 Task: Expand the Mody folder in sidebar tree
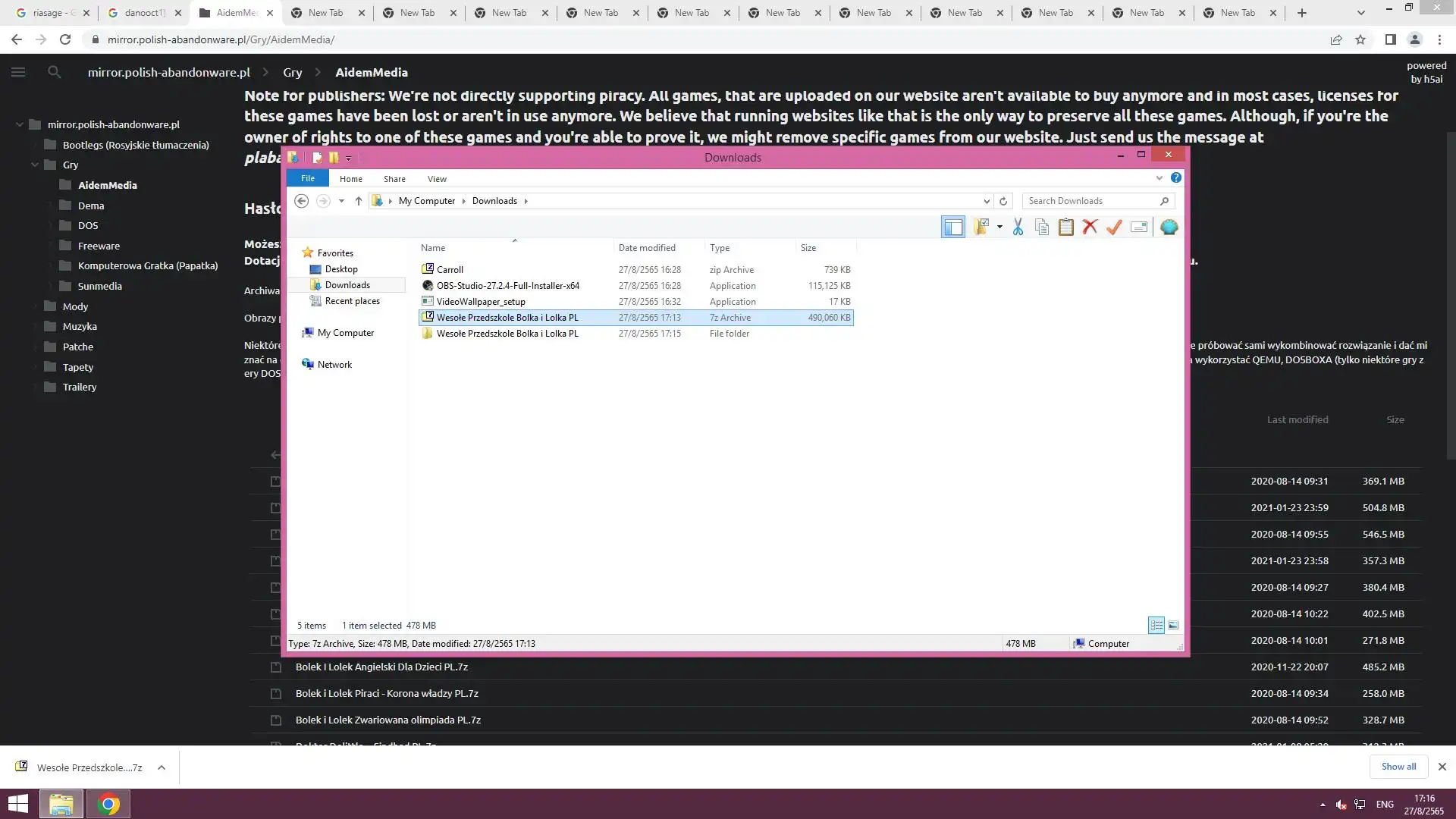[35, 306]
